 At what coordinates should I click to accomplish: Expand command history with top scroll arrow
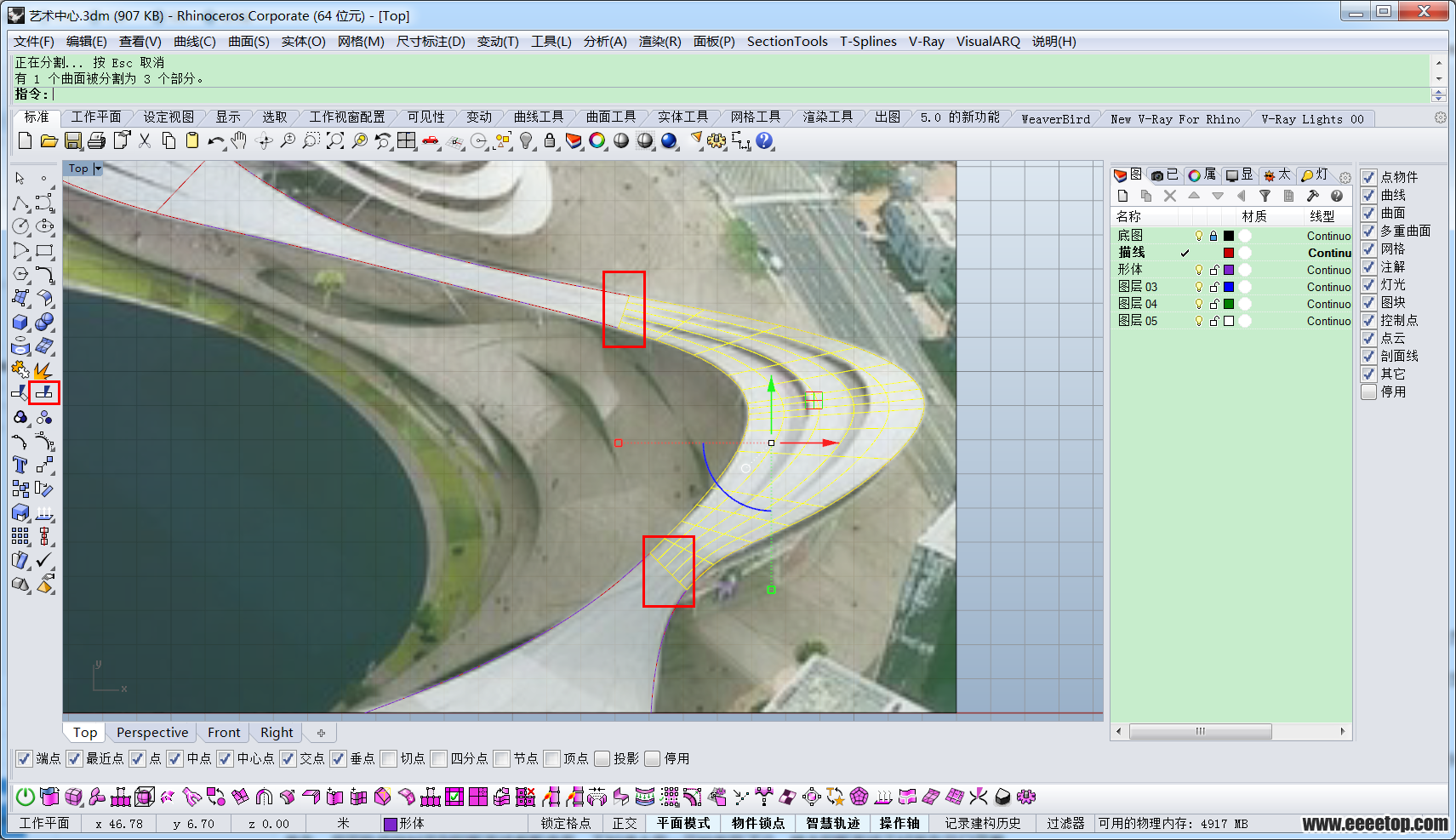point(1438,63)
